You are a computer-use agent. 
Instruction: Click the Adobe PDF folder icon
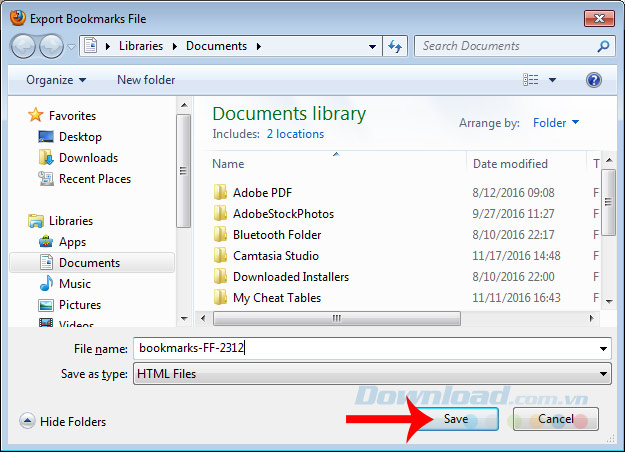click(220, 193)
